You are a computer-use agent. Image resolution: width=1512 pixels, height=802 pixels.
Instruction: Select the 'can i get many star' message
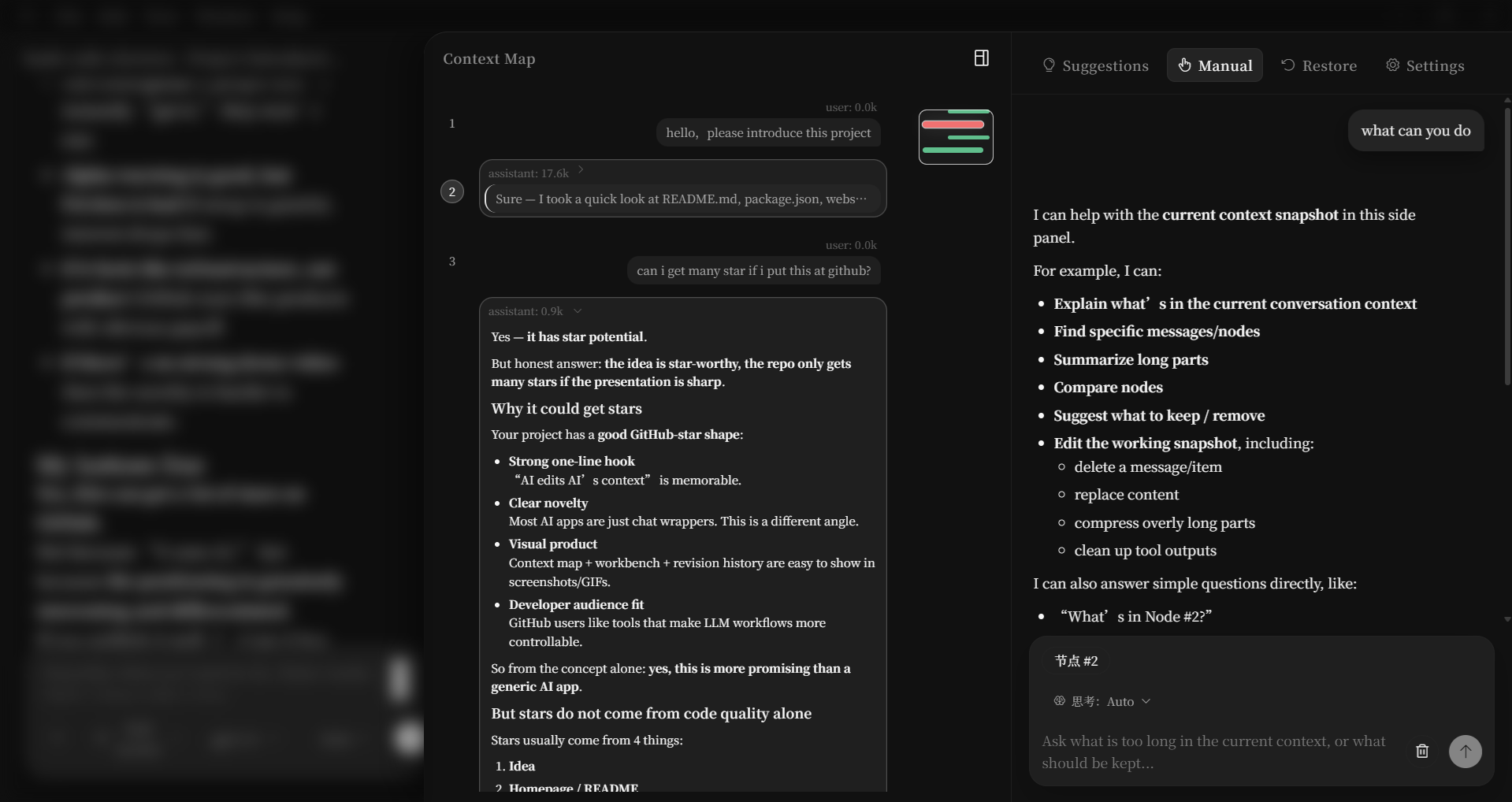pyautogui.click(x=754, y=271)
